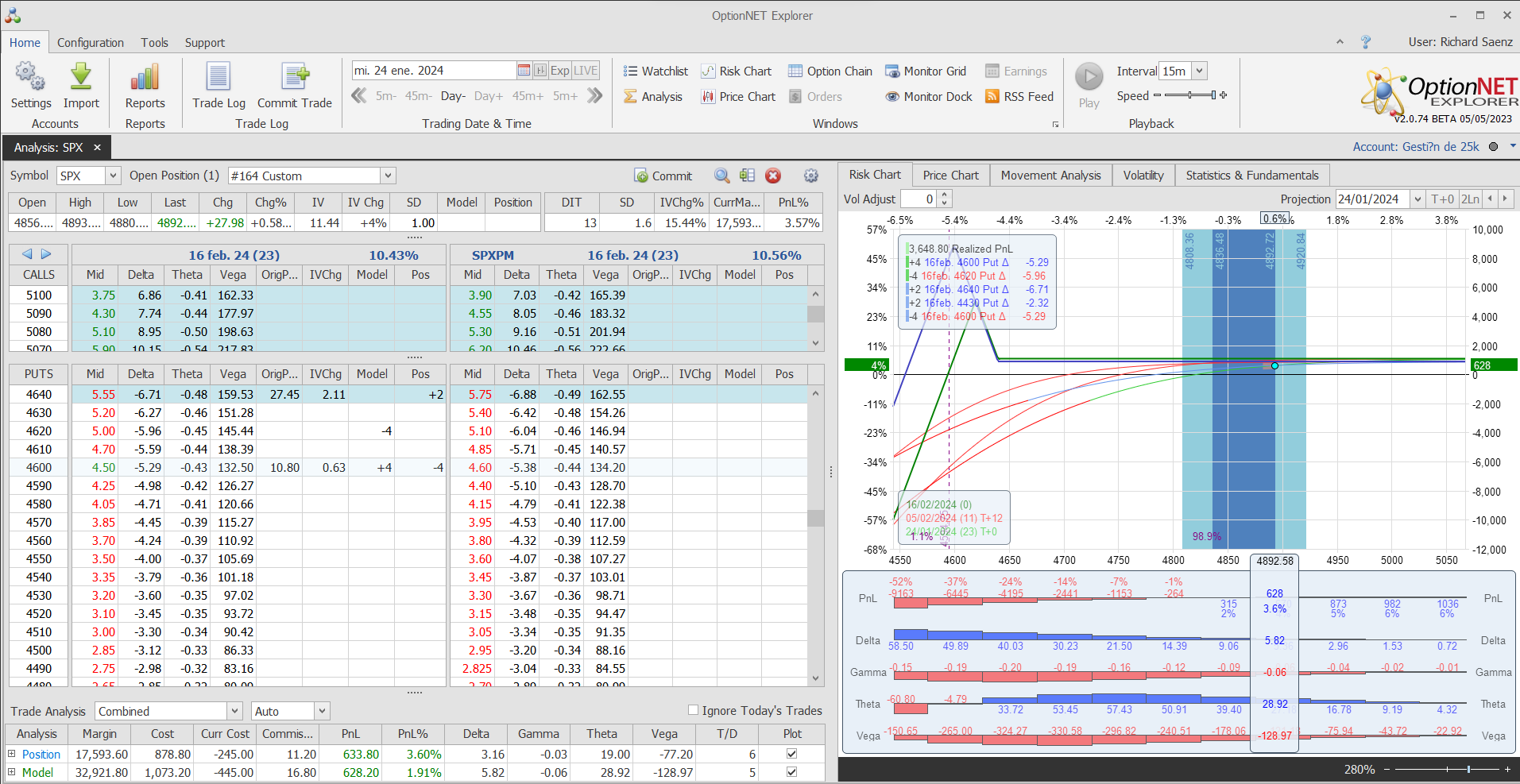Open the Interval 15m dropdown
This screenshot has width=1520, height=784.
tap(1199, 71)
